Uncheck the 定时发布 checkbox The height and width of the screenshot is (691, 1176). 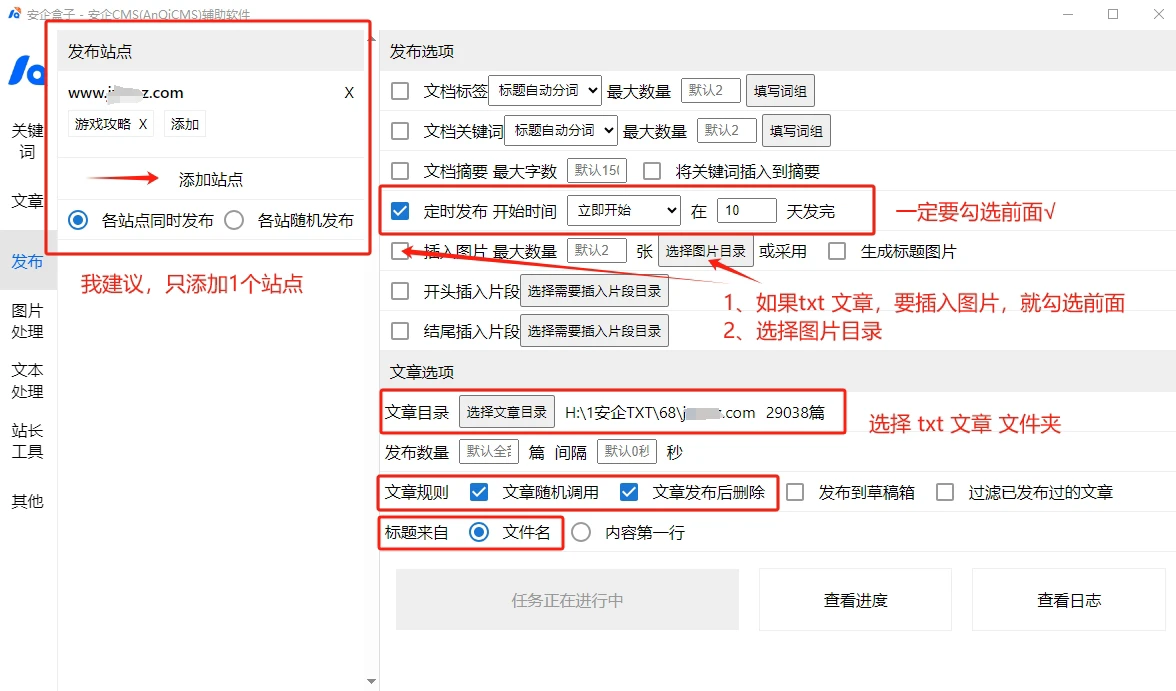(400, 211)
